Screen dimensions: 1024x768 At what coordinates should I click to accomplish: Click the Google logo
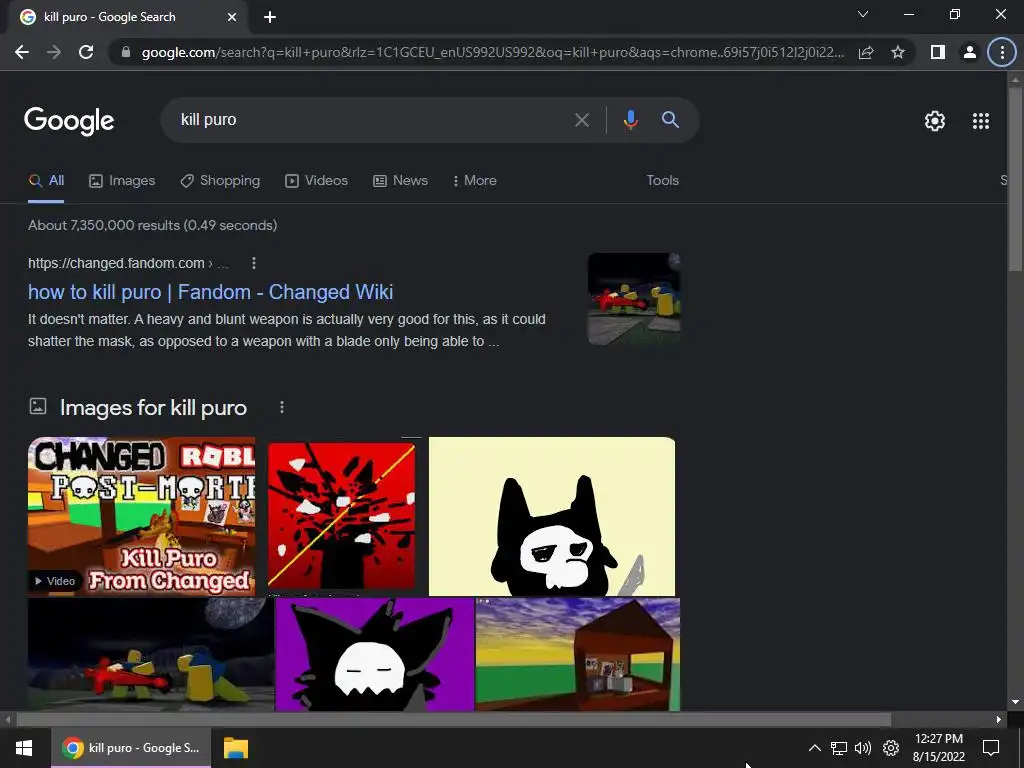coord(69,120)
